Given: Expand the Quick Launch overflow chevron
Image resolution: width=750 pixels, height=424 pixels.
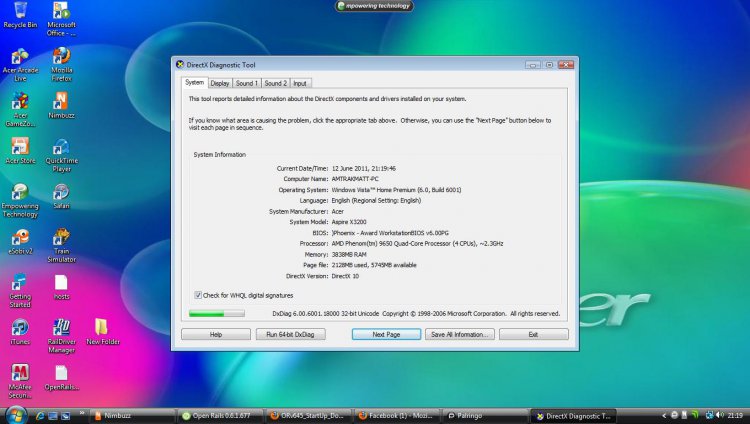Looking at the screenshot, I should point(82,413).
